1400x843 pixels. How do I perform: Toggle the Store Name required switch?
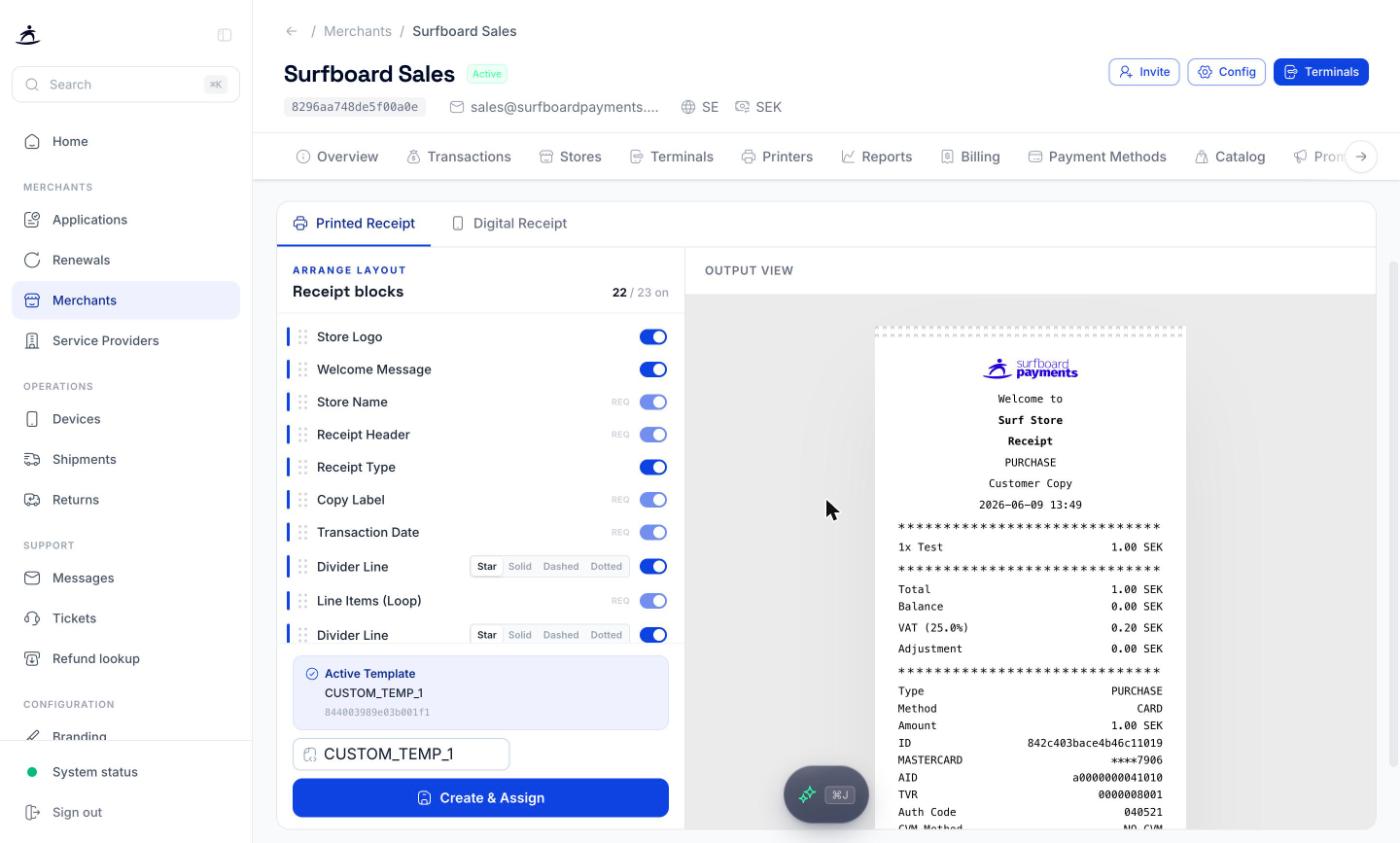(x=653, y=402)
